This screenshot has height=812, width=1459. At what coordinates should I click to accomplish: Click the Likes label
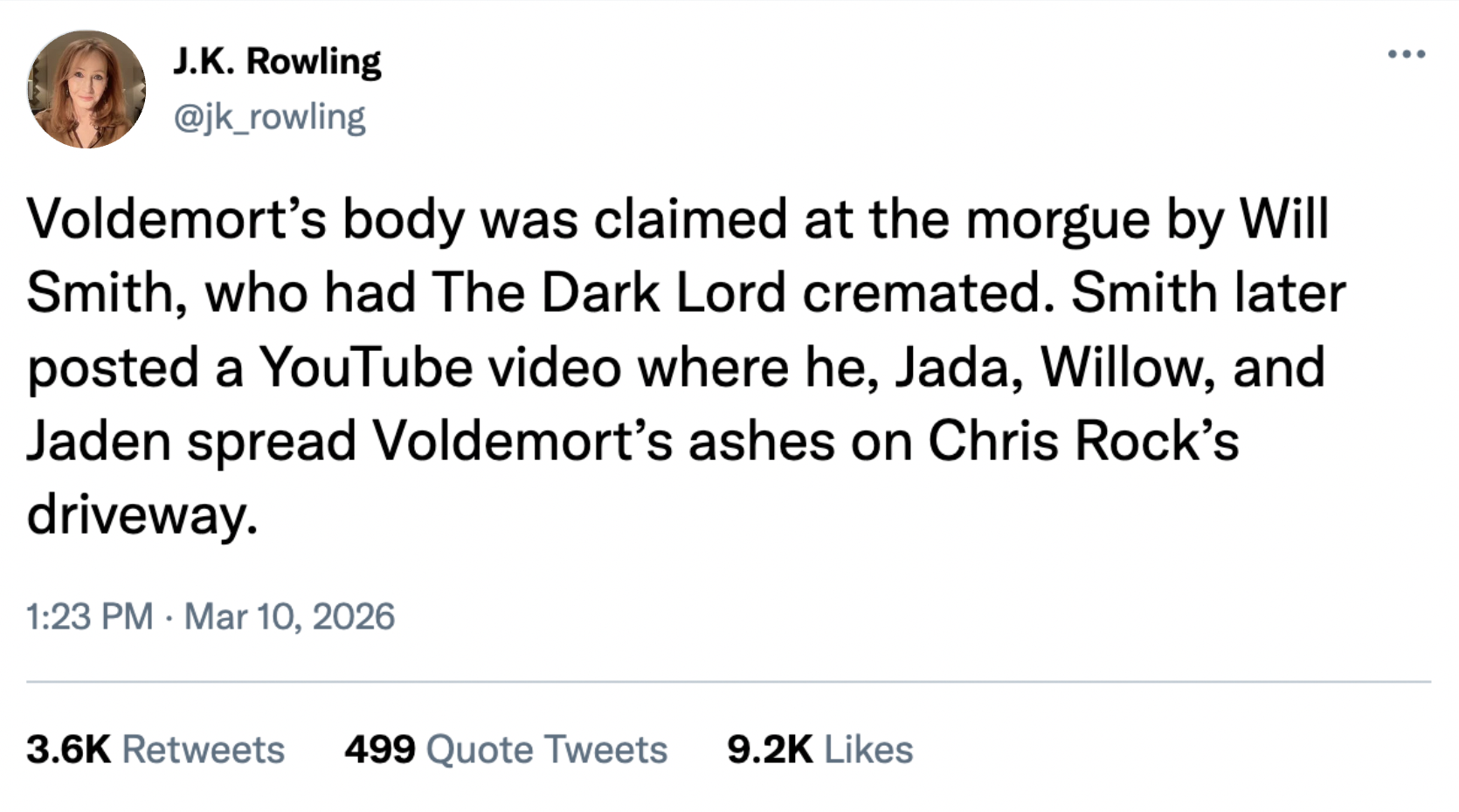(868, 749)
